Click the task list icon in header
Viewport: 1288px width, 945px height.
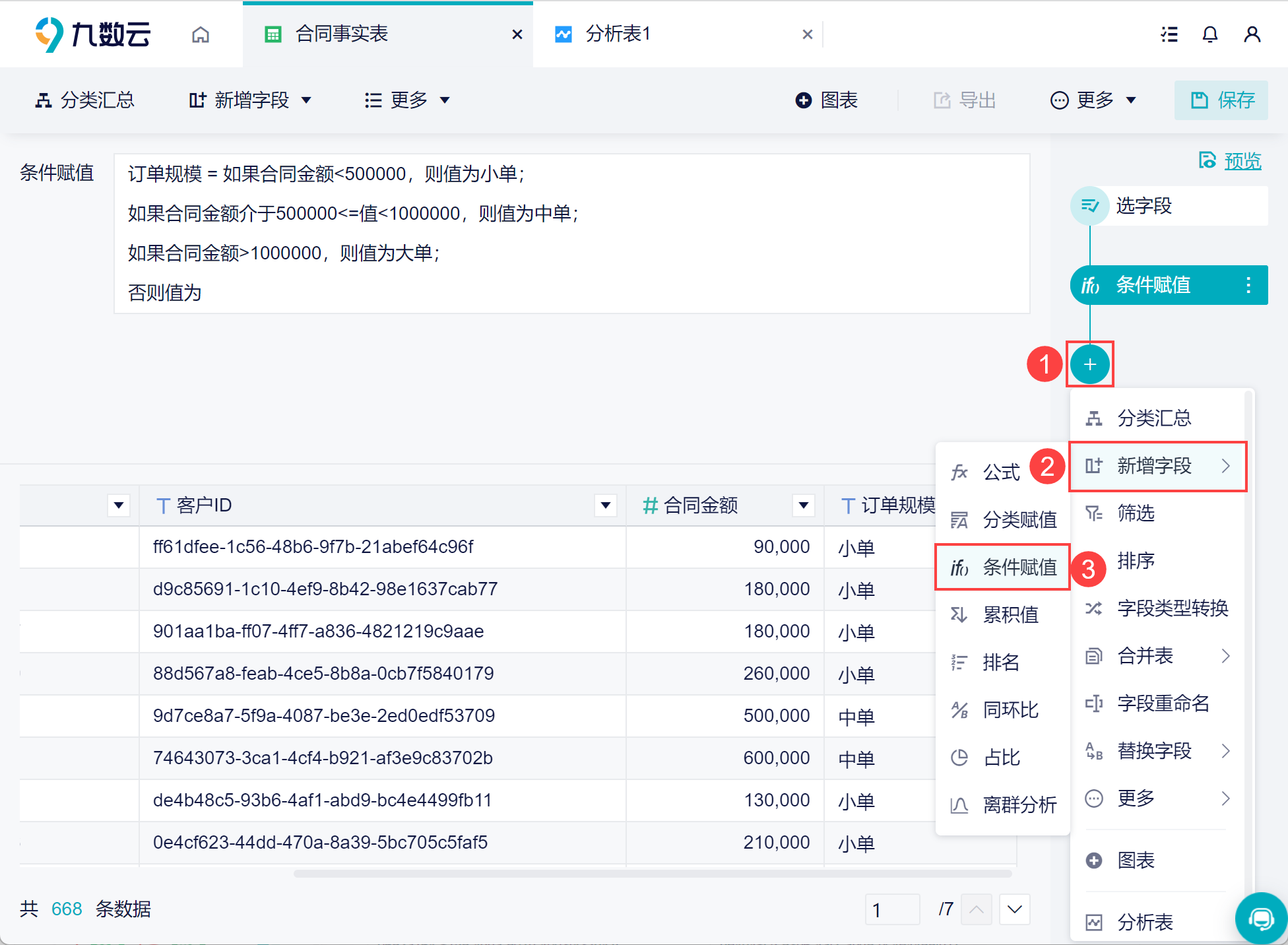click(x=1169, y=34)
